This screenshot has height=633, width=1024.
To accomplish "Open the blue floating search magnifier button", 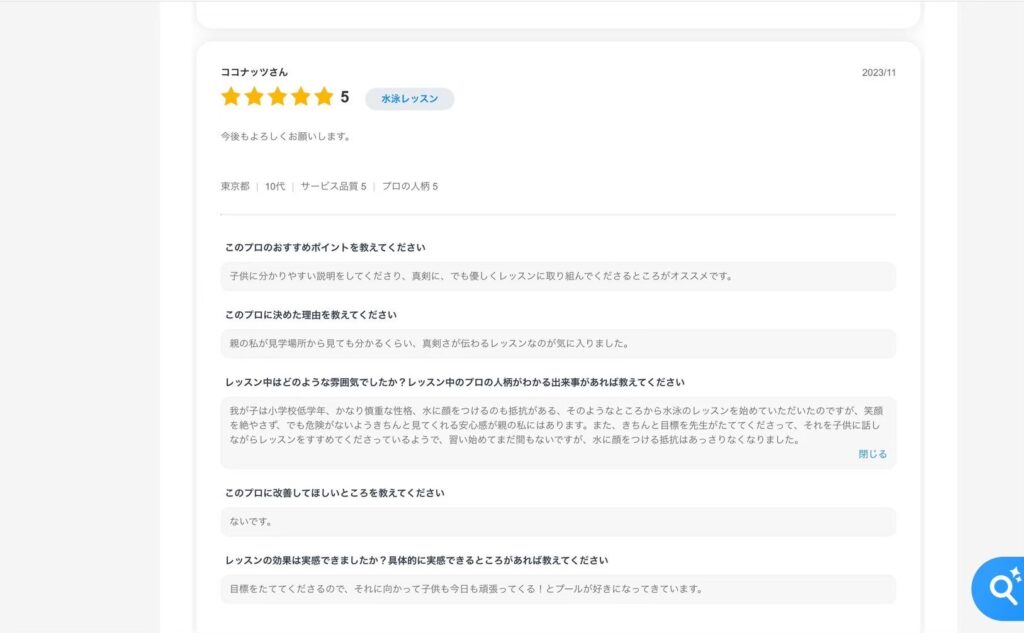I will pos(1001,589).
